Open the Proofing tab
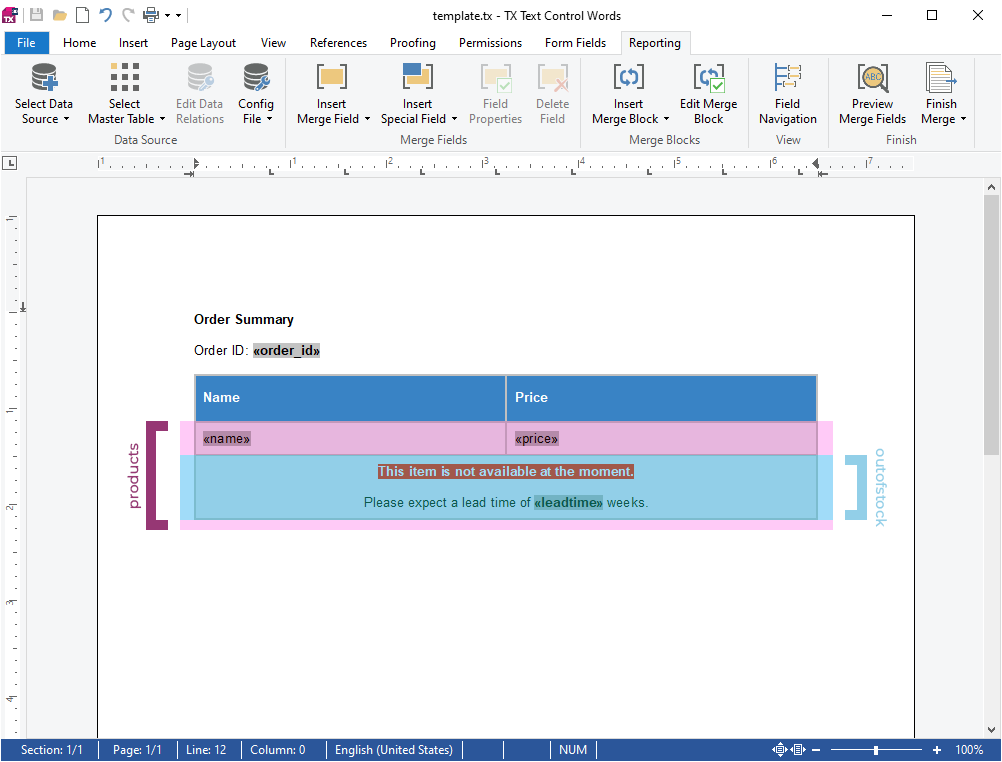 [x=413, y=43]
